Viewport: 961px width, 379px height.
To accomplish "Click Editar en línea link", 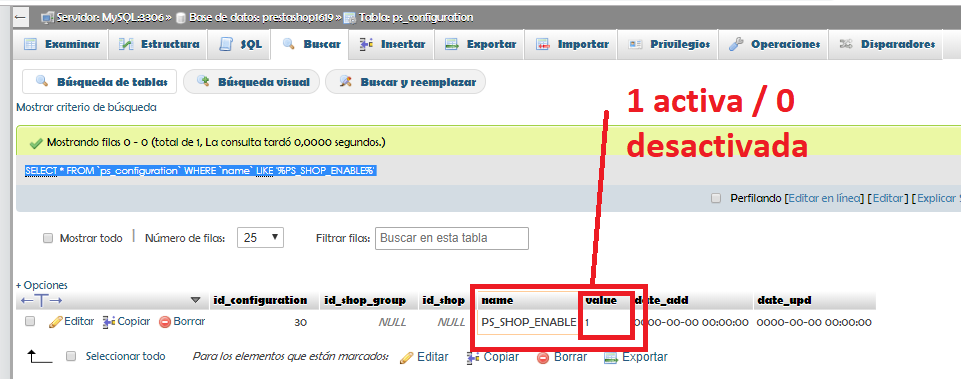I will [824, 199].
